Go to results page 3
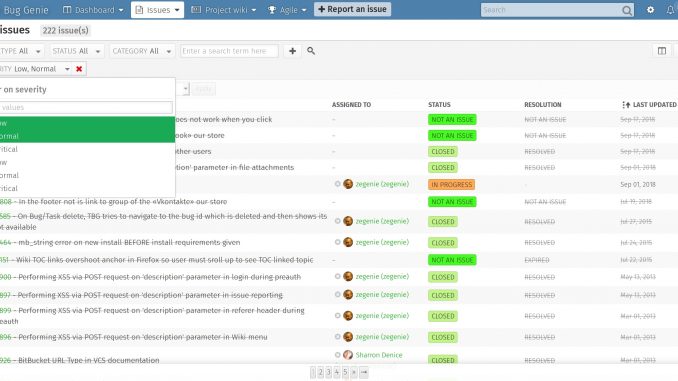Screen dimensions: 678x381 point(329,372)
